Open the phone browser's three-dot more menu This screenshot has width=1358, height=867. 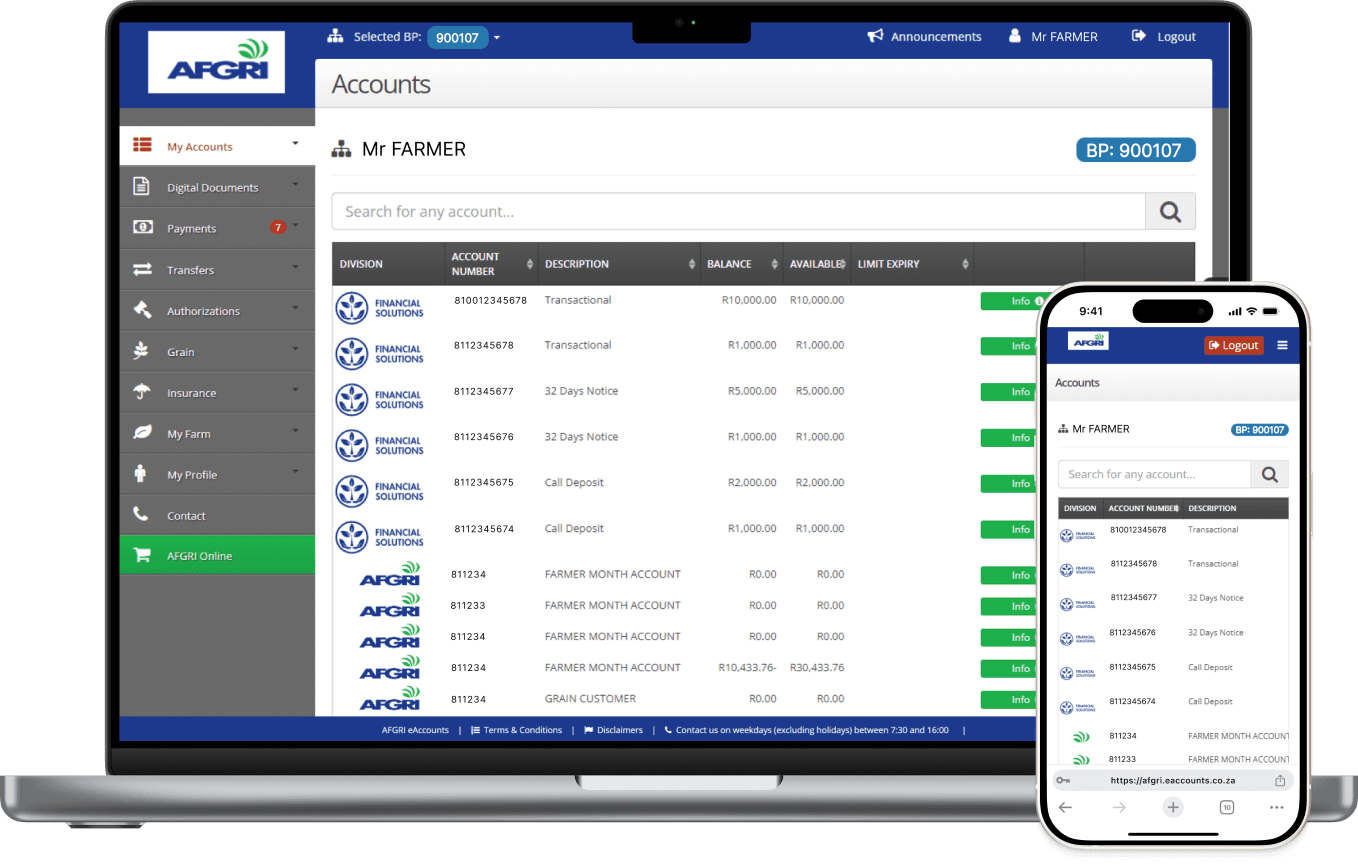(x=1276, y=807)
